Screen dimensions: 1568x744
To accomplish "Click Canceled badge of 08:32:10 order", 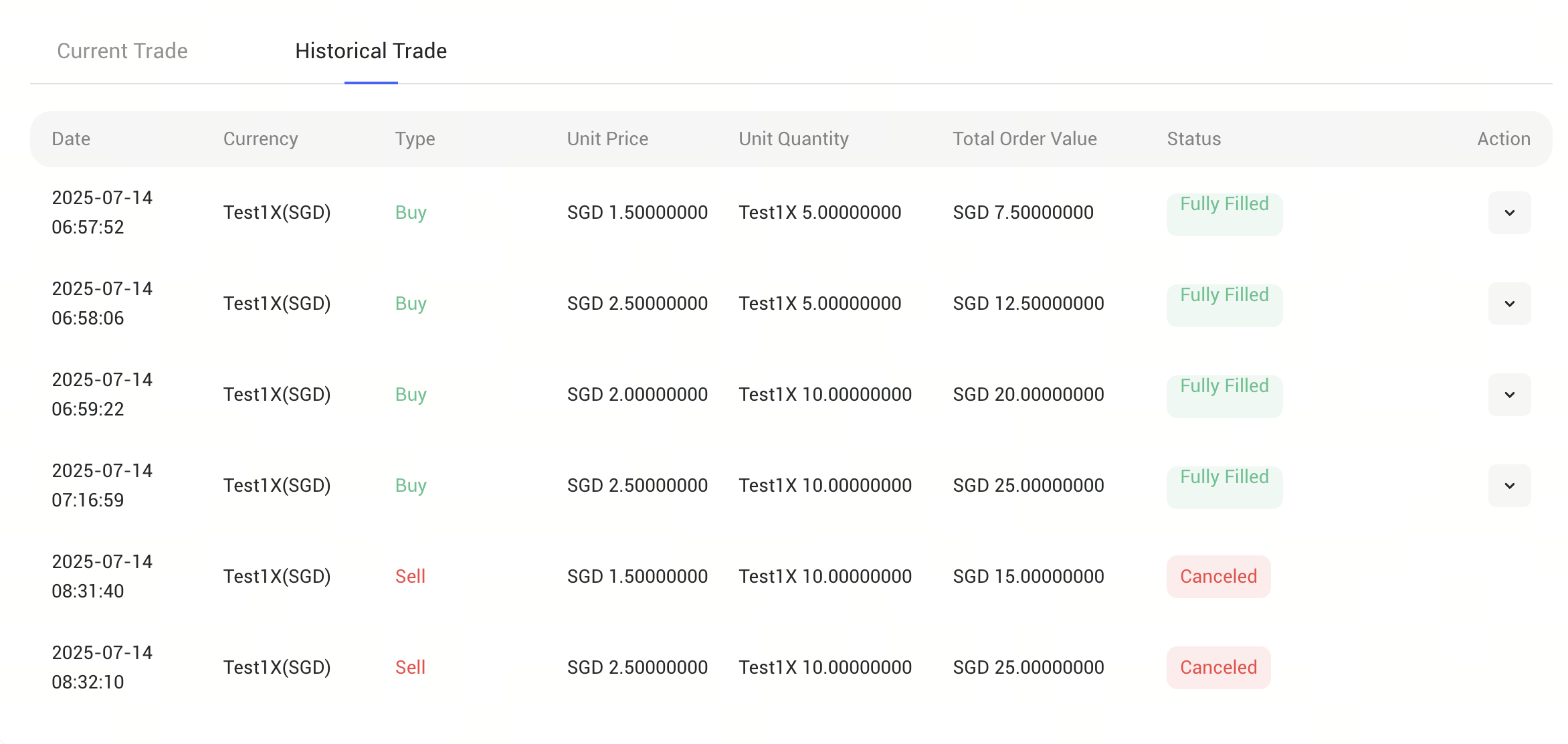I will click(1218, 667).
